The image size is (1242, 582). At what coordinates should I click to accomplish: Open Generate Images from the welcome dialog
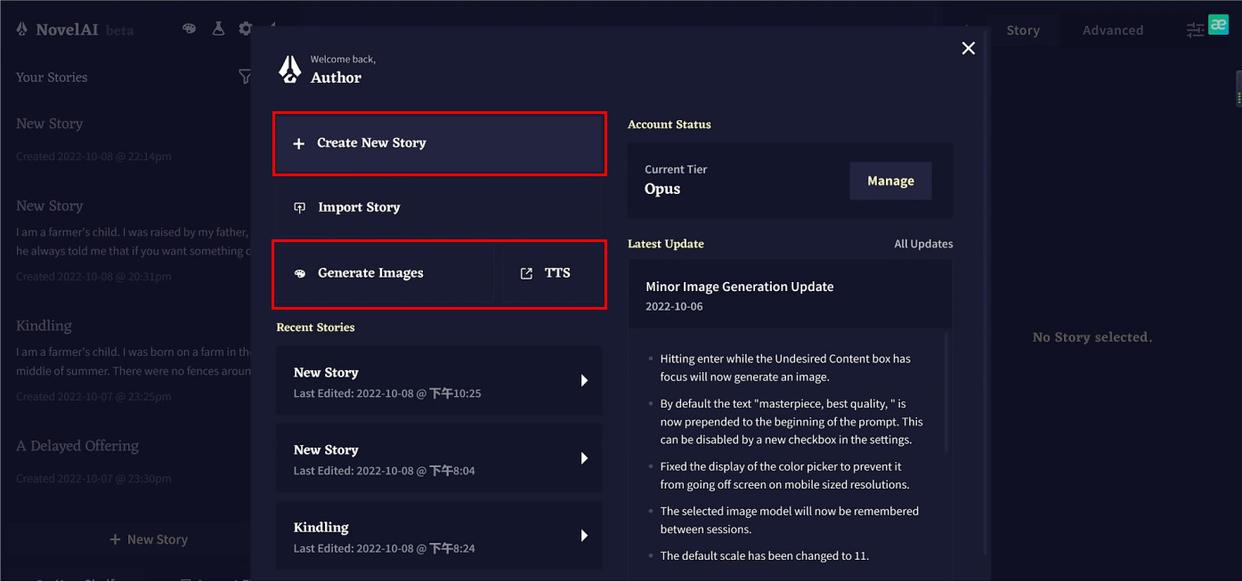tap(385, 273)
